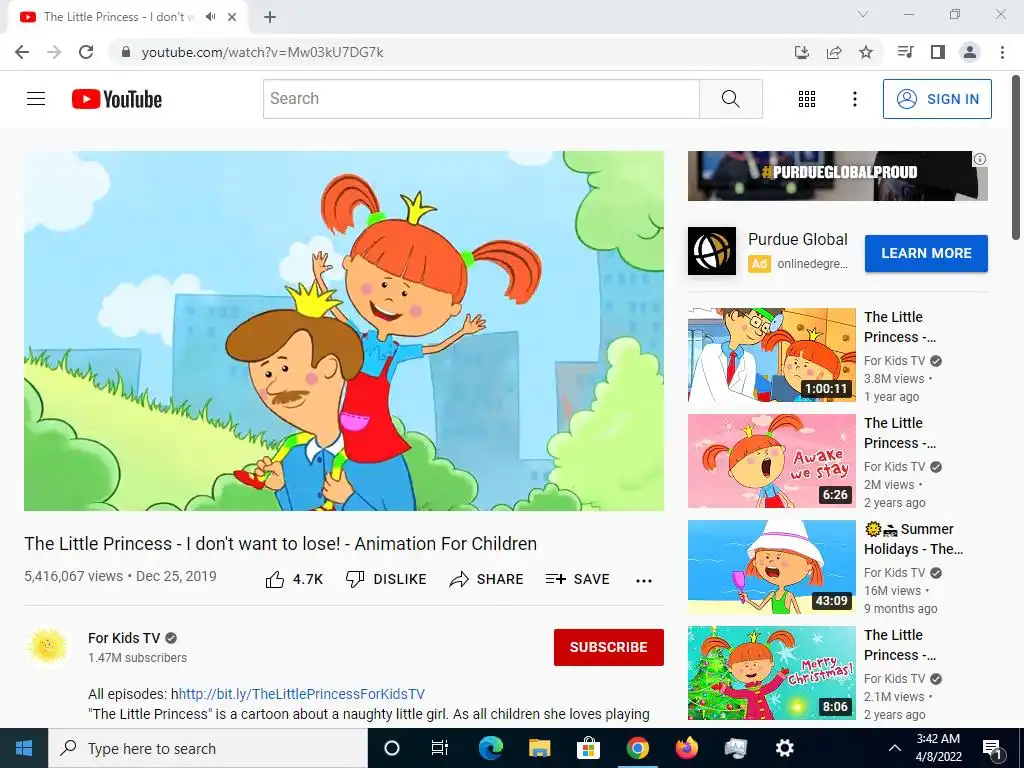This screenshot has height=768, width=1024.
Task: Open Awake we stay 6:26 thumbnail
Action: pos(771,461)
